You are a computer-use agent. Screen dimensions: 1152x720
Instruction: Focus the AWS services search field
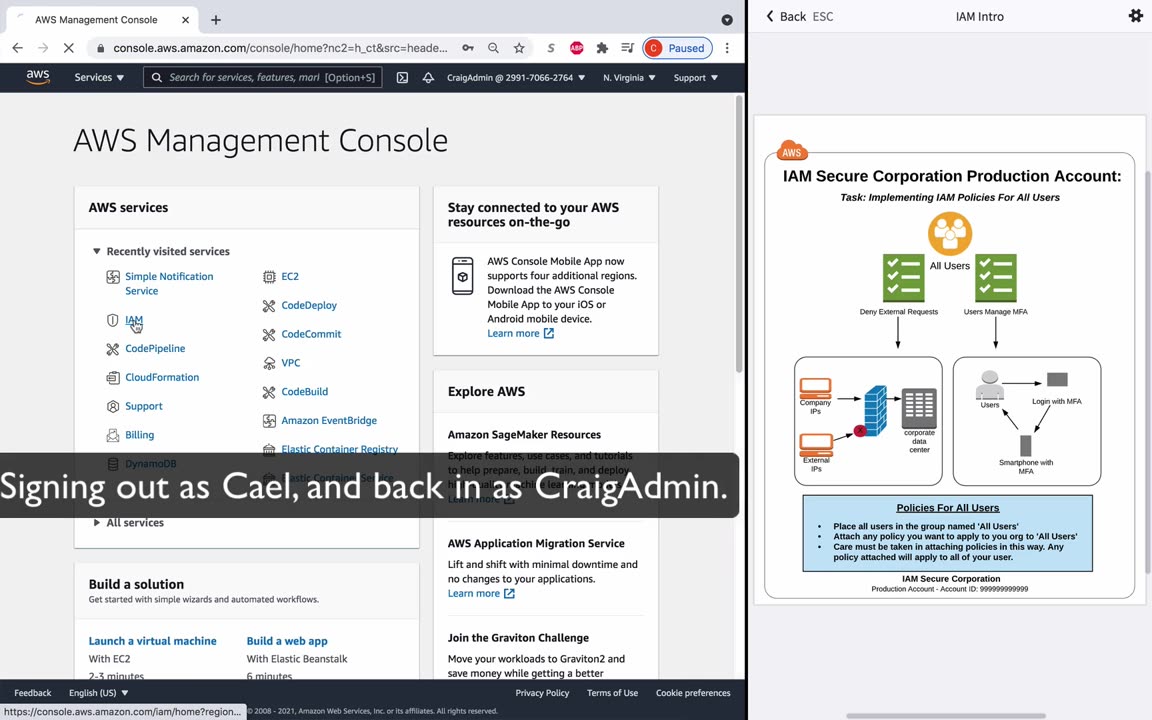pyautogui.click(x=262, y=77)
